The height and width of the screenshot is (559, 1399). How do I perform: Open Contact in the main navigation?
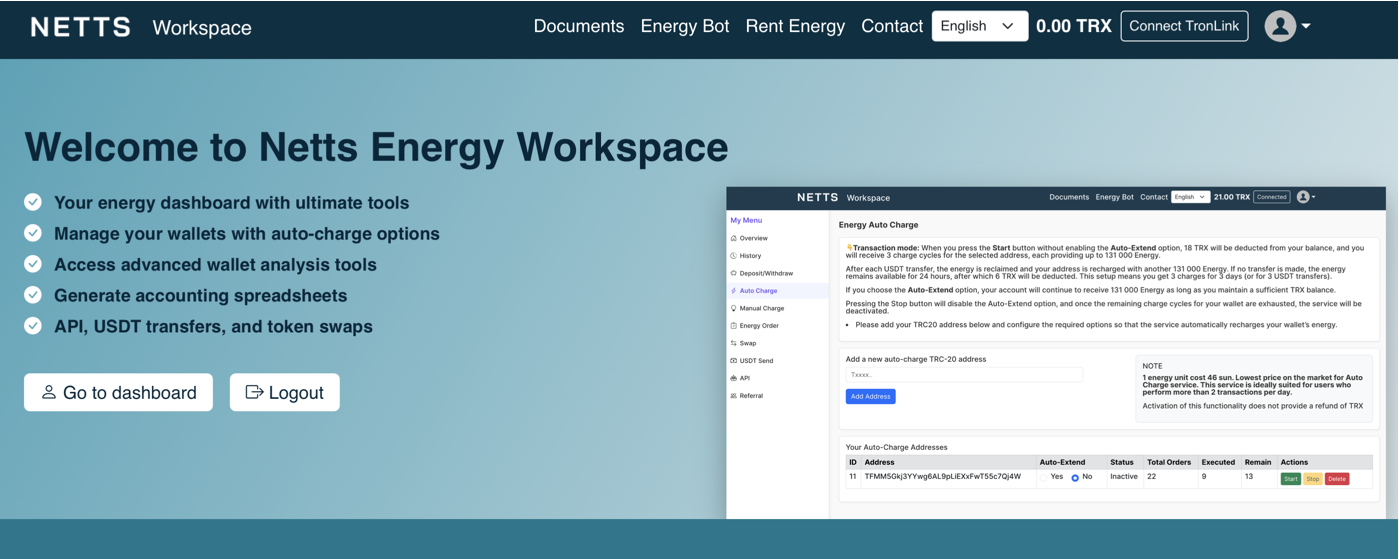892,26
